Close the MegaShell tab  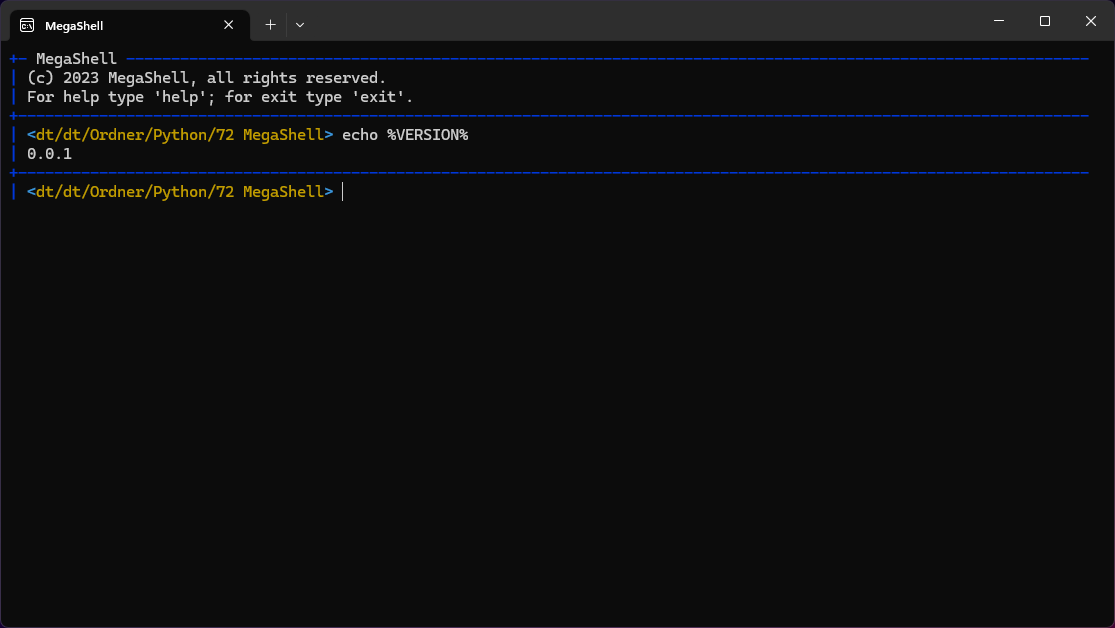pyautogui.click(x=228, y=25)
